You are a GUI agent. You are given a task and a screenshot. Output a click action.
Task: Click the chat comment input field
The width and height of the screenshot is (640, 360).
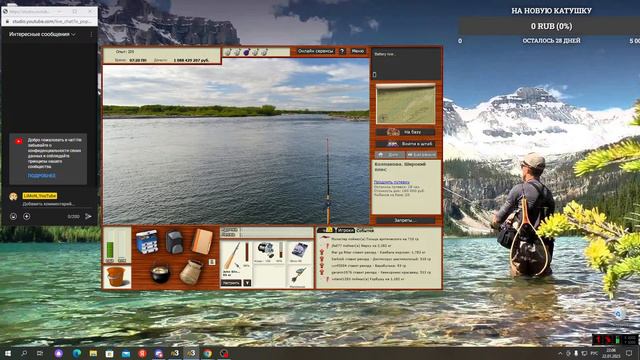tap(48, 204)
